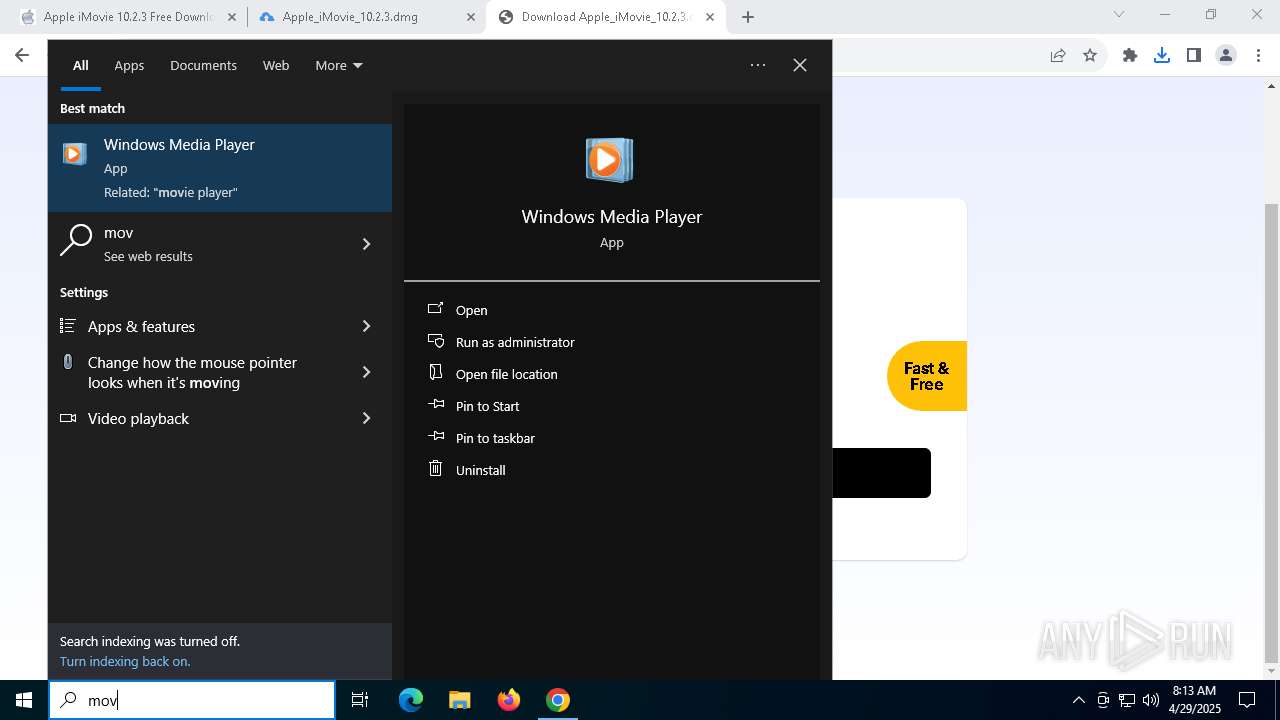Click the mouse pointer settings icon
This screenshot has width=1280, height=720.
68,362
